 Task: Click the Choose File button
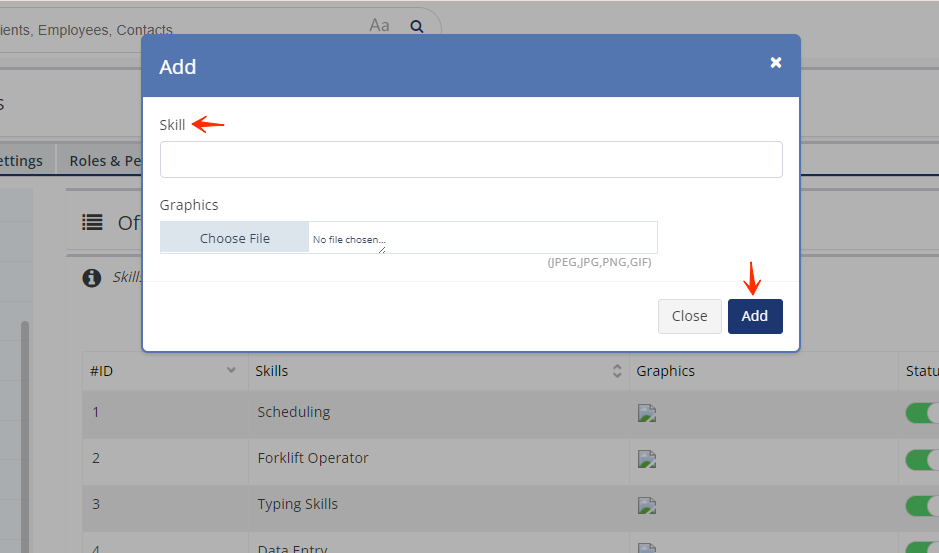[x=235, y=238]
